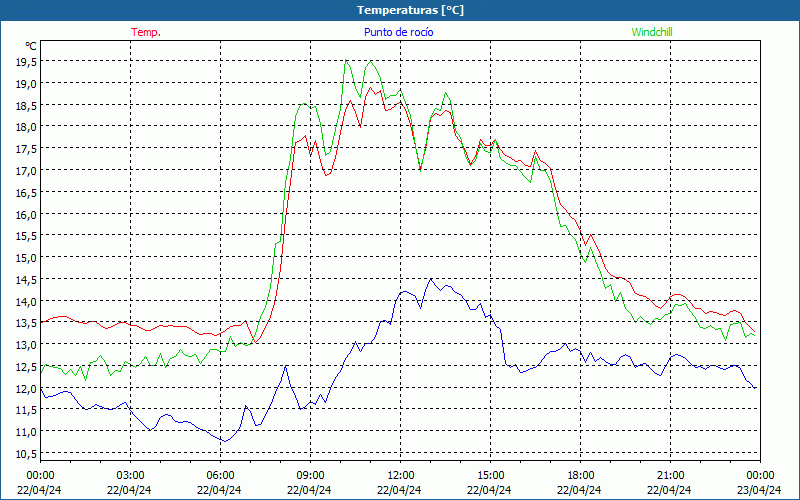Screen dimensions: 800x500
Task: Select the 14,5 y-axis value
Action: point(27,280)
